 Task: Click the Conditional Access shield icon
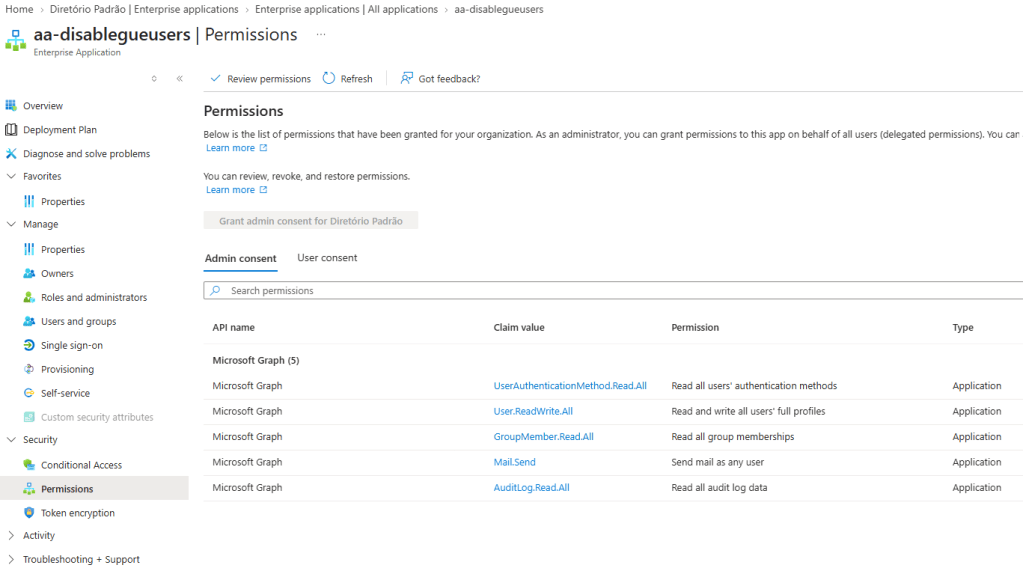point(29,464)
